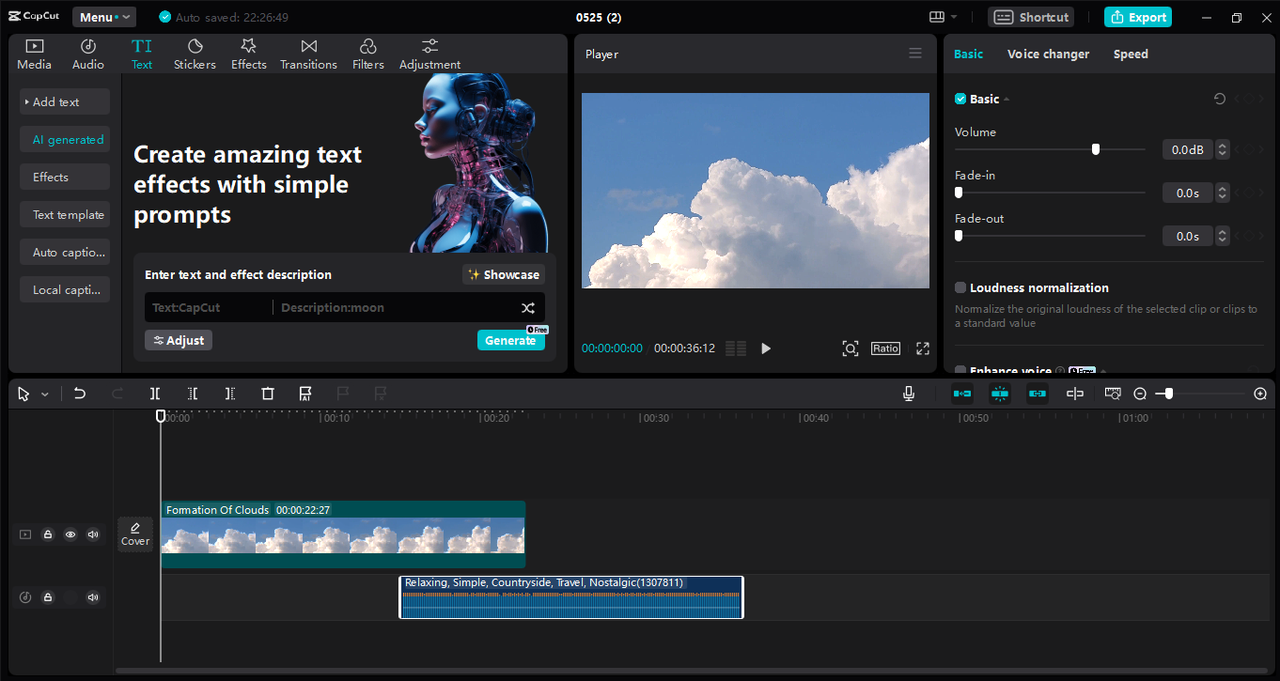Click the timeline zoom-in plus icon
This screenshot has height=681, width=1280.
(x=1260, y=394)
